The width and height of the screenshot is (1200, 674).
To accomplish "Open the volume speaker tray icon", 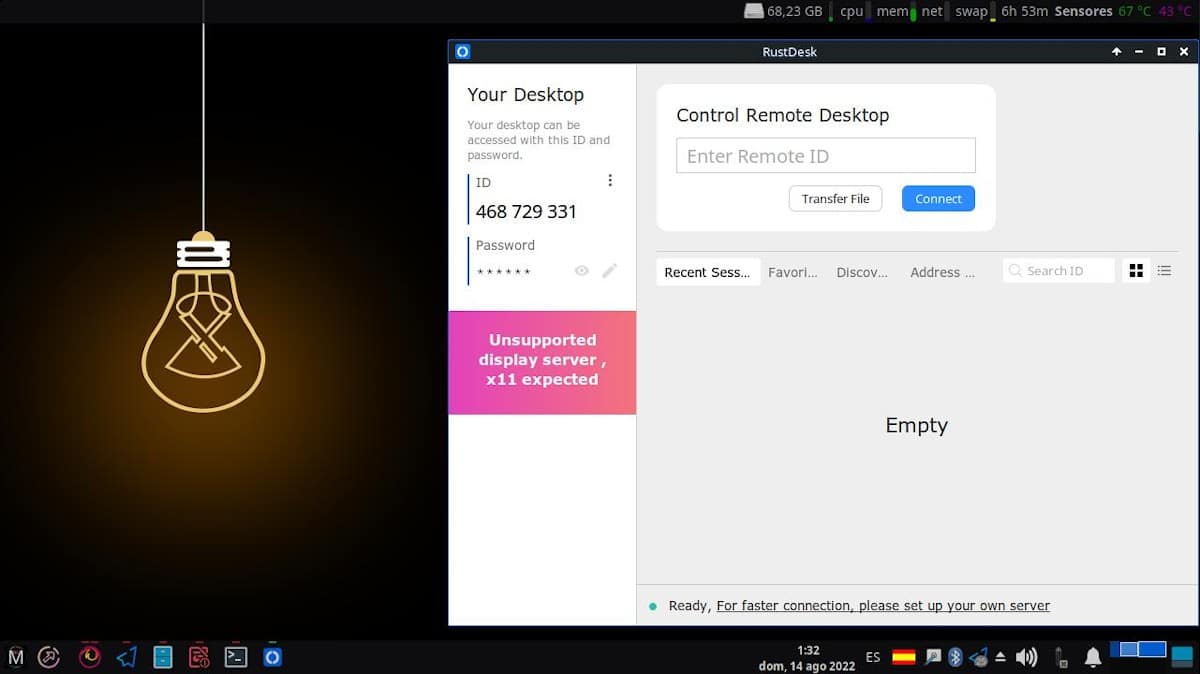I will tap(1026, 657).
